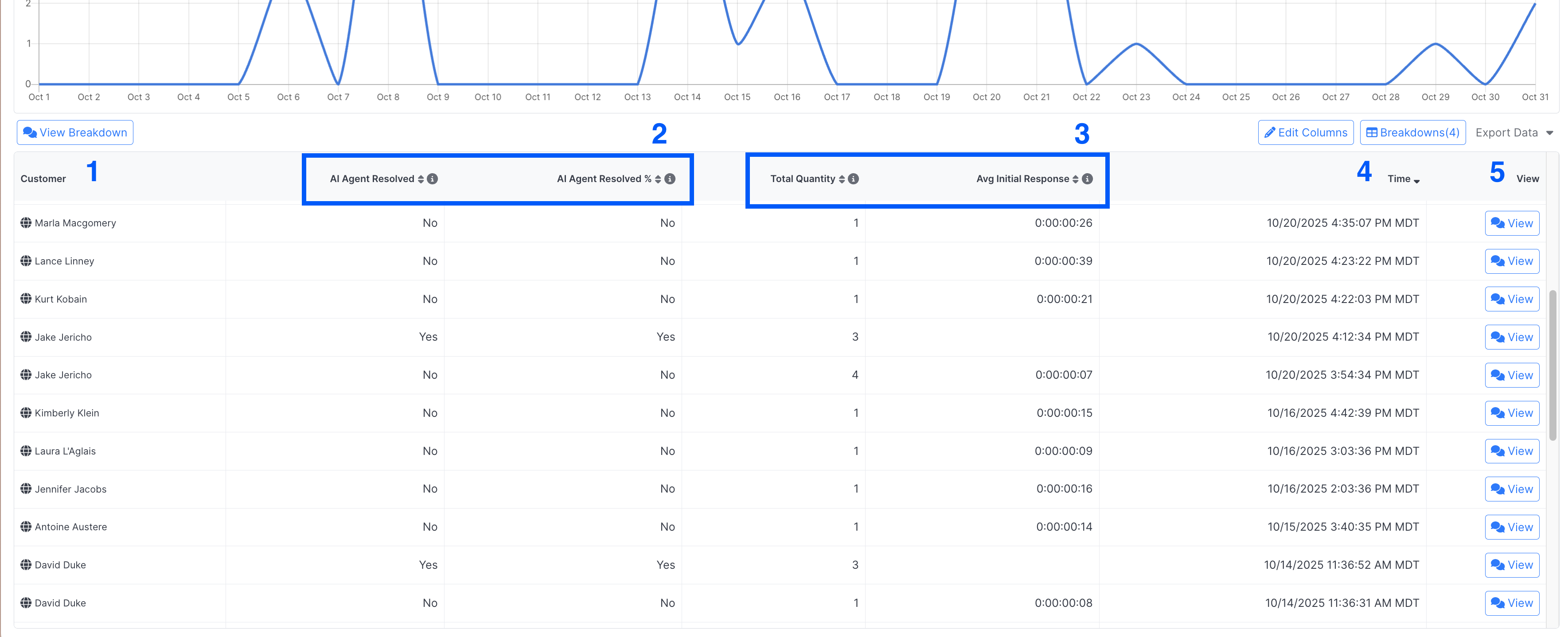This screenshot has width=1568, height=637.
Task: Sort by Avg Initial Response arrows
Action: point(1076,179)
